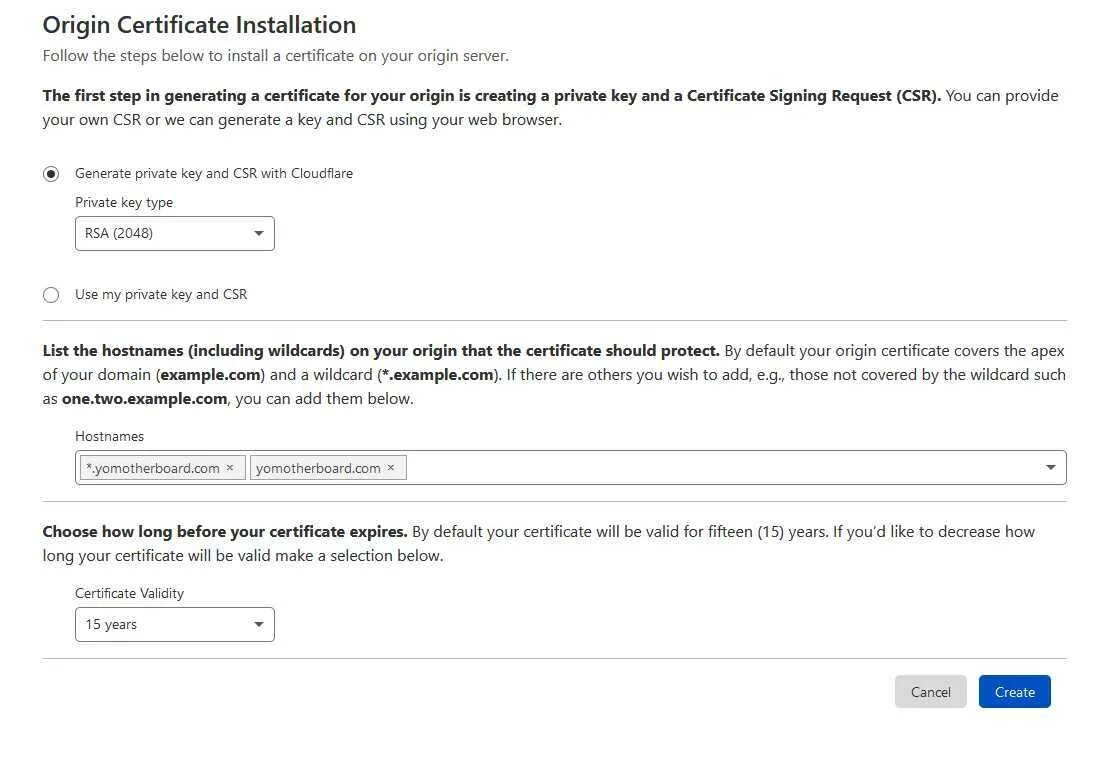Click the Certificate Validity label
The image size is (1111, 757).
(129, 593)
